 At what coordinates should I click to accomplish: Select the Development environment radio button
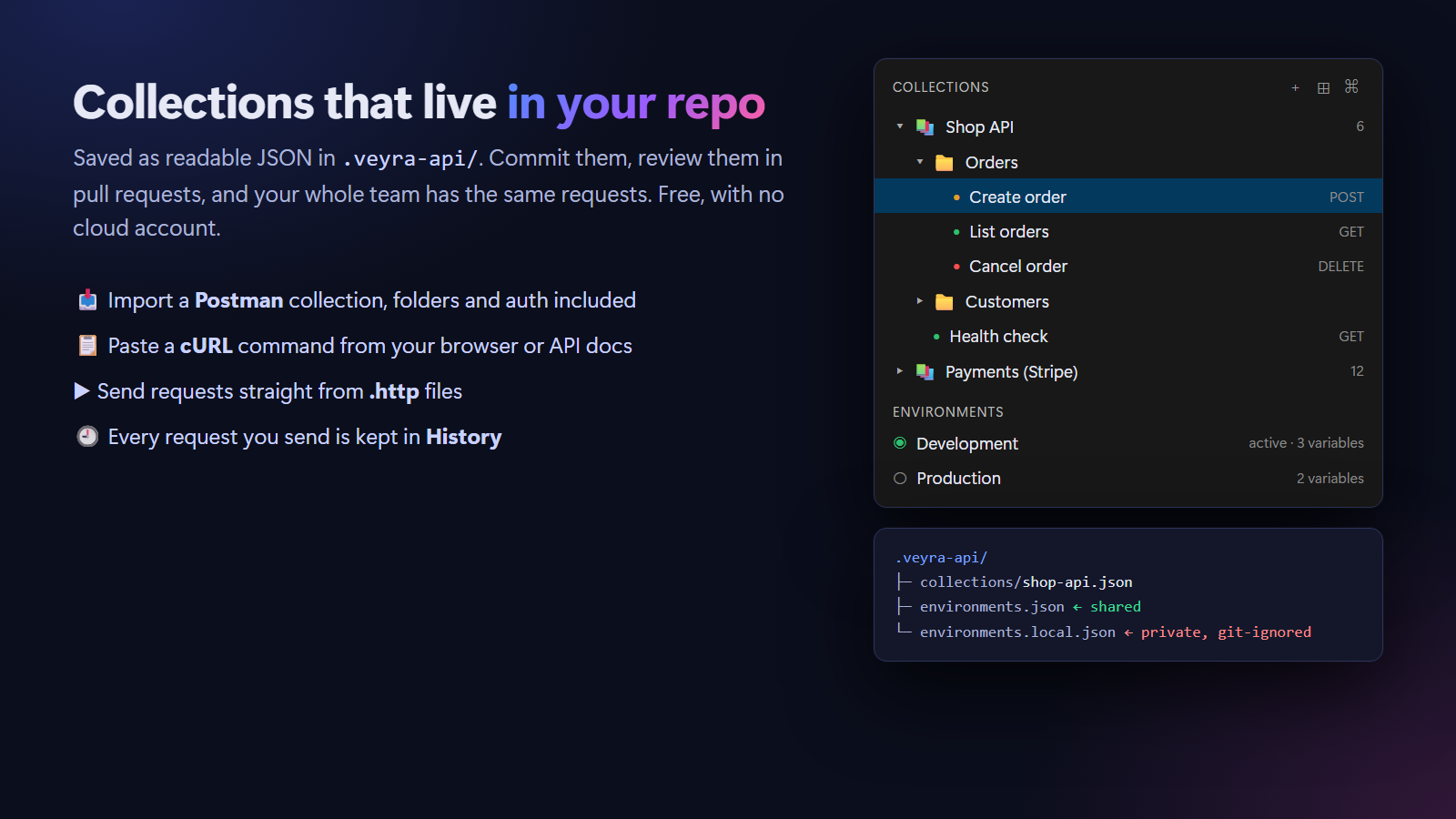[x=900, y=443]
